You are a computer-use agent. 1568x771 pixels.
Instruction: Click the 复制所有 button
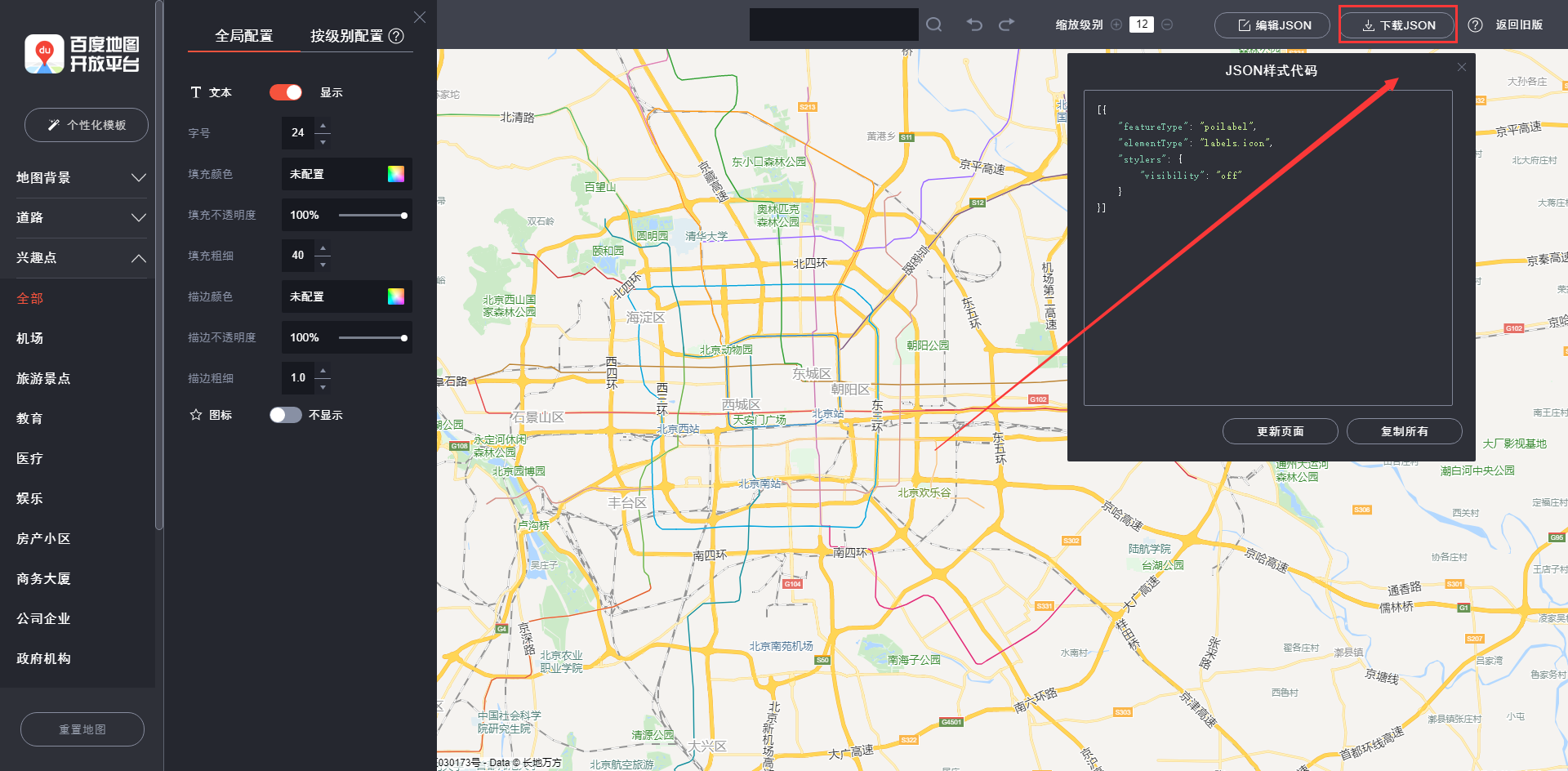click(1404, 431)
